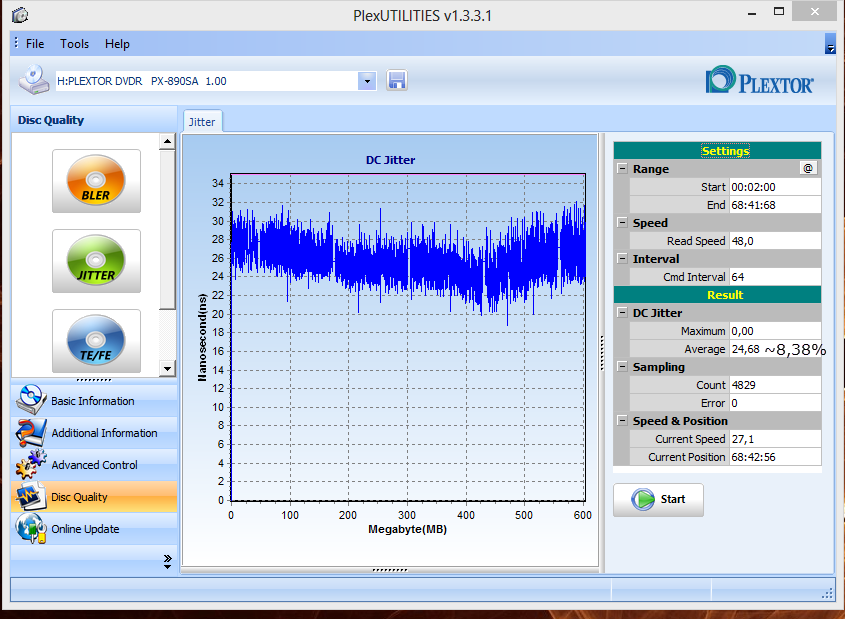The height and width of the screenshot is (619, 845).
Task: Collapse the Interval settings group
Action: pyautogui.click(x=622, y=259)
